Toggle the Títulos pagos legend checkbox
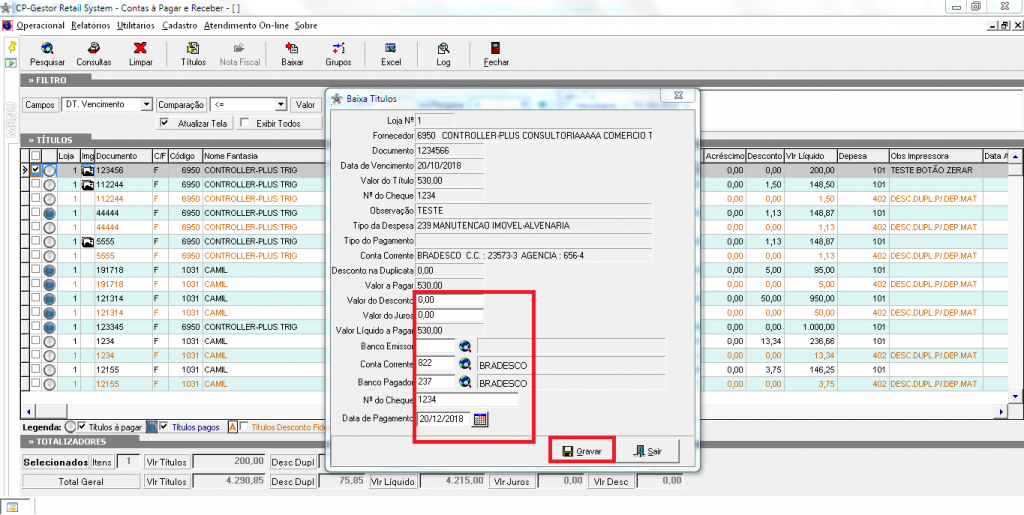 point(164,427)
